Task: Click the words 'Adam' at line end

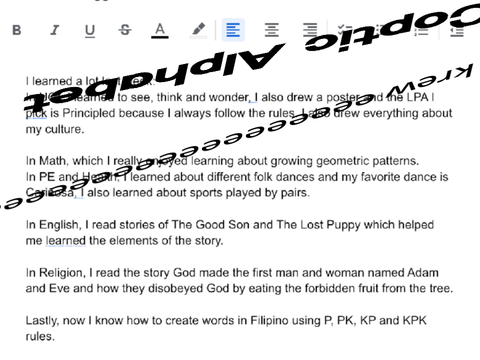Action: [x=423, y=273]
